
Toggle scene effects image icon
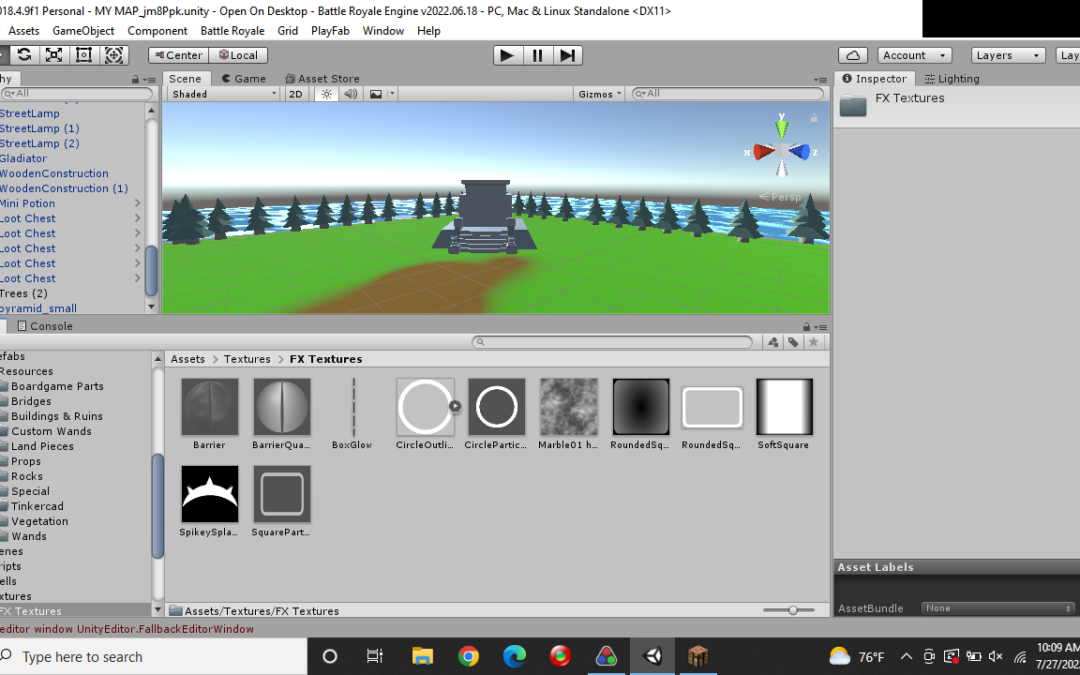(375, 94)
